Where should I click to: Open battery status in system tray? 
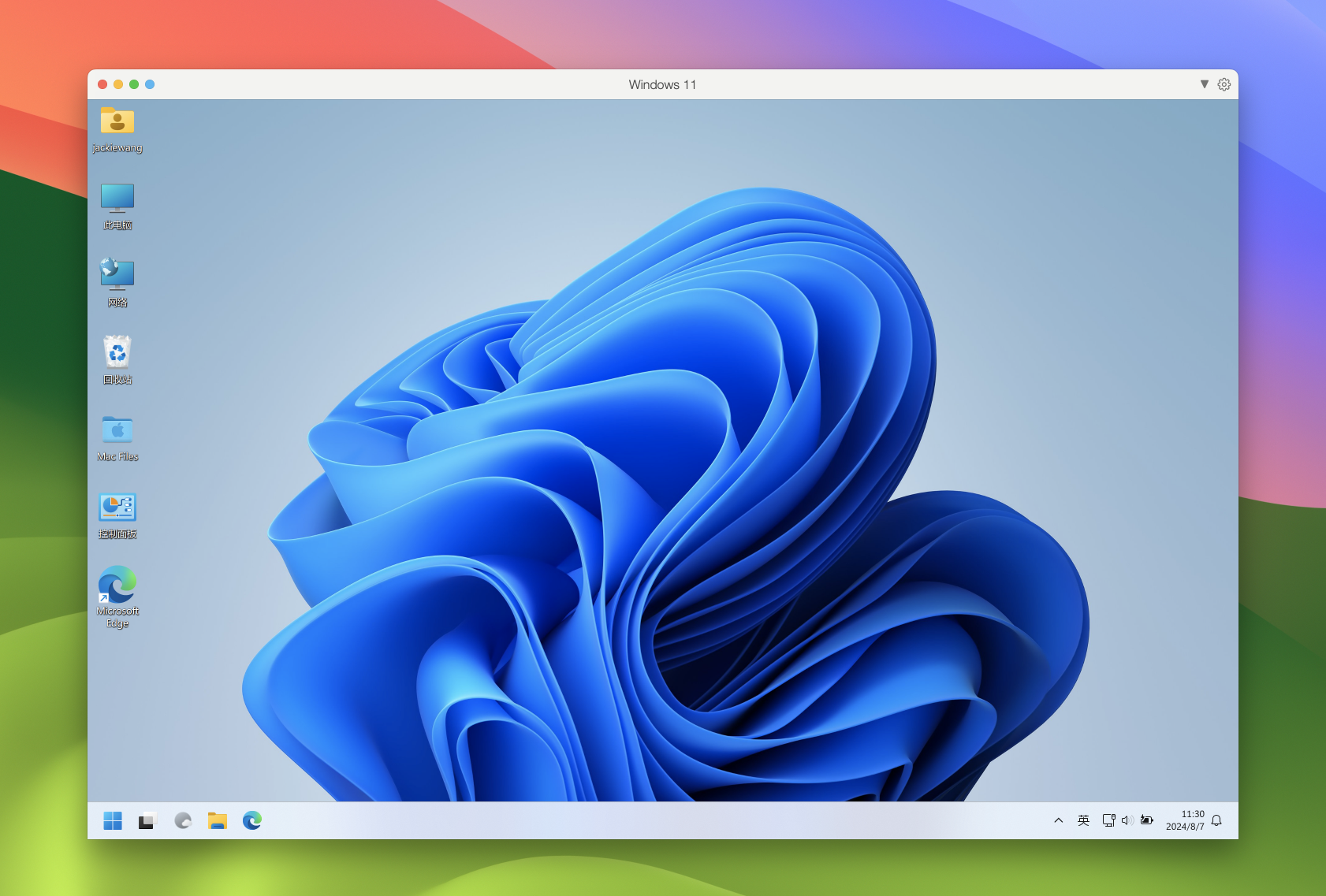1147,820
